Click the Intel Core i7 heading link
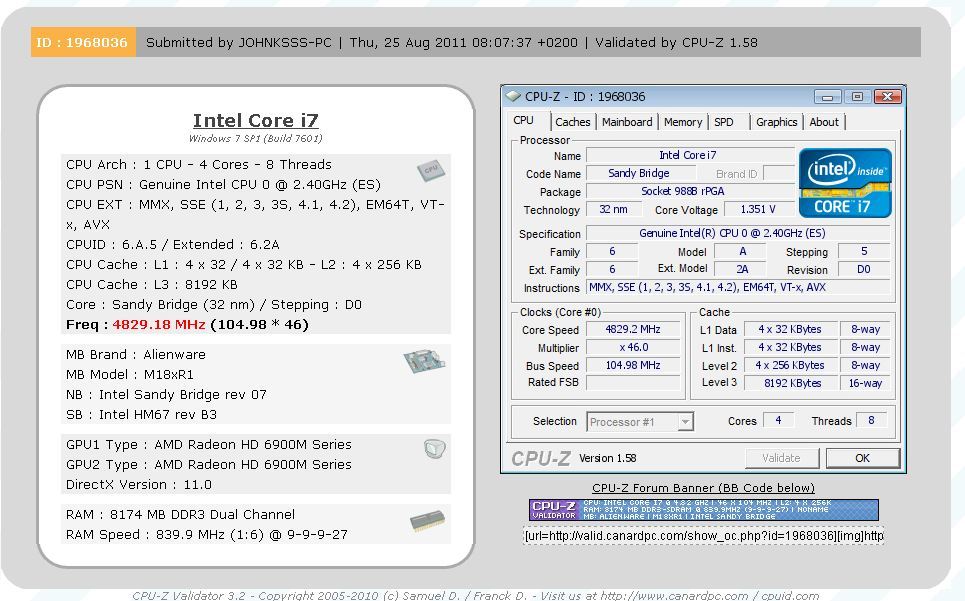Viewport: 965px width, 601px height. click(x=255, y=121)
